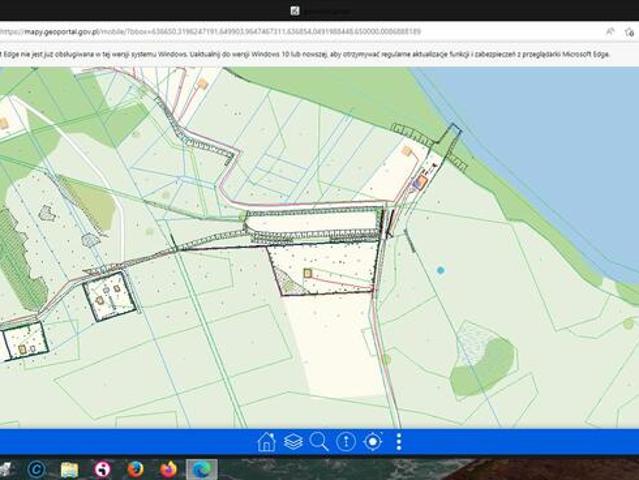Viewport: 639px width, 480px height.
Task: Click the info/north arrow circle icon
Action: click(x=346, y=442)
